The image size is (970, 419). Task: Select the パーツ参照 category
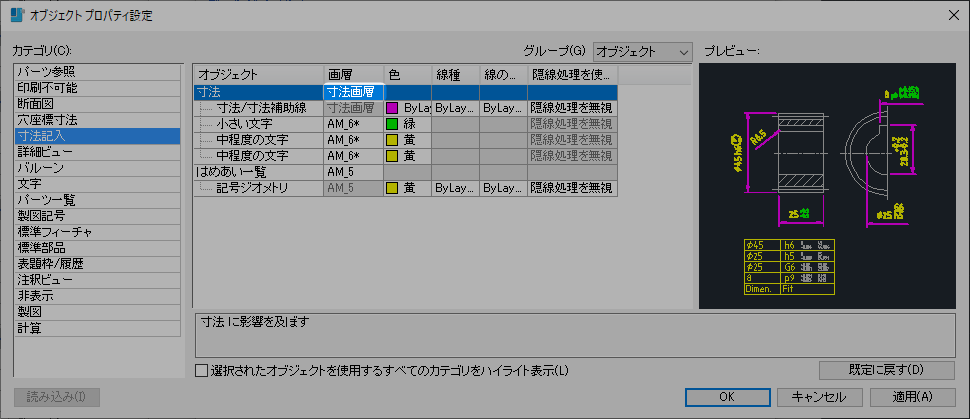pos(98,72)
